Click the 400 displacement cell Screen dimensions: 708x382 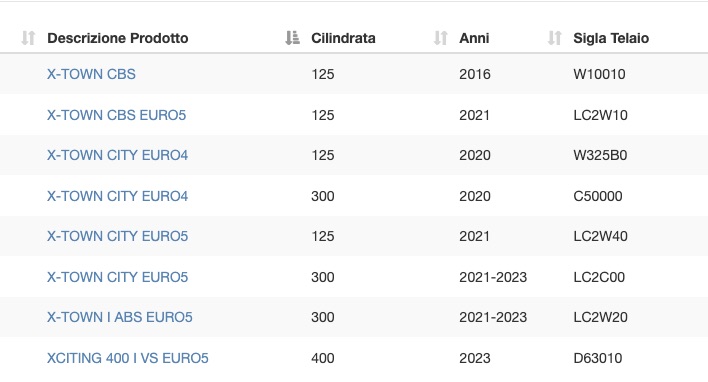pos(323,359)
